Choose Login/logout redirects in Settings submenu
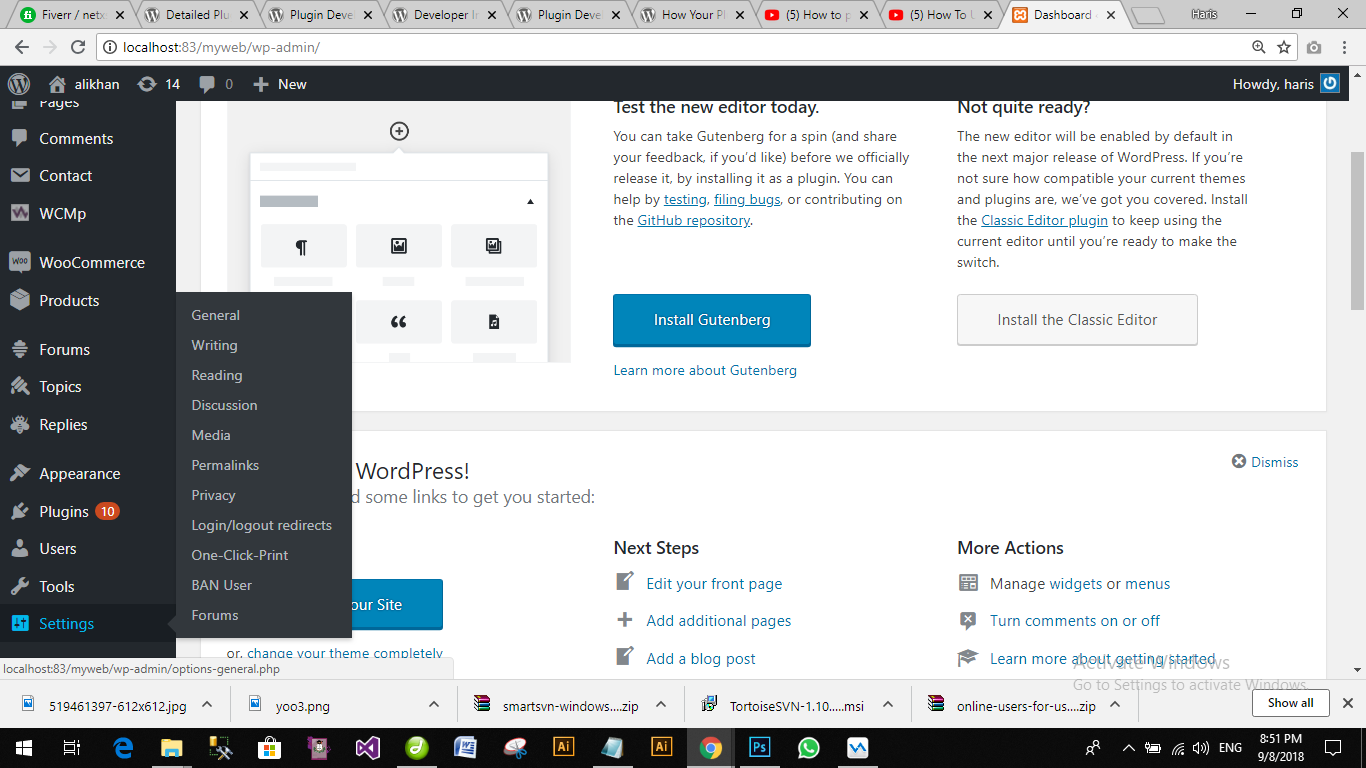 coord(261,525)
